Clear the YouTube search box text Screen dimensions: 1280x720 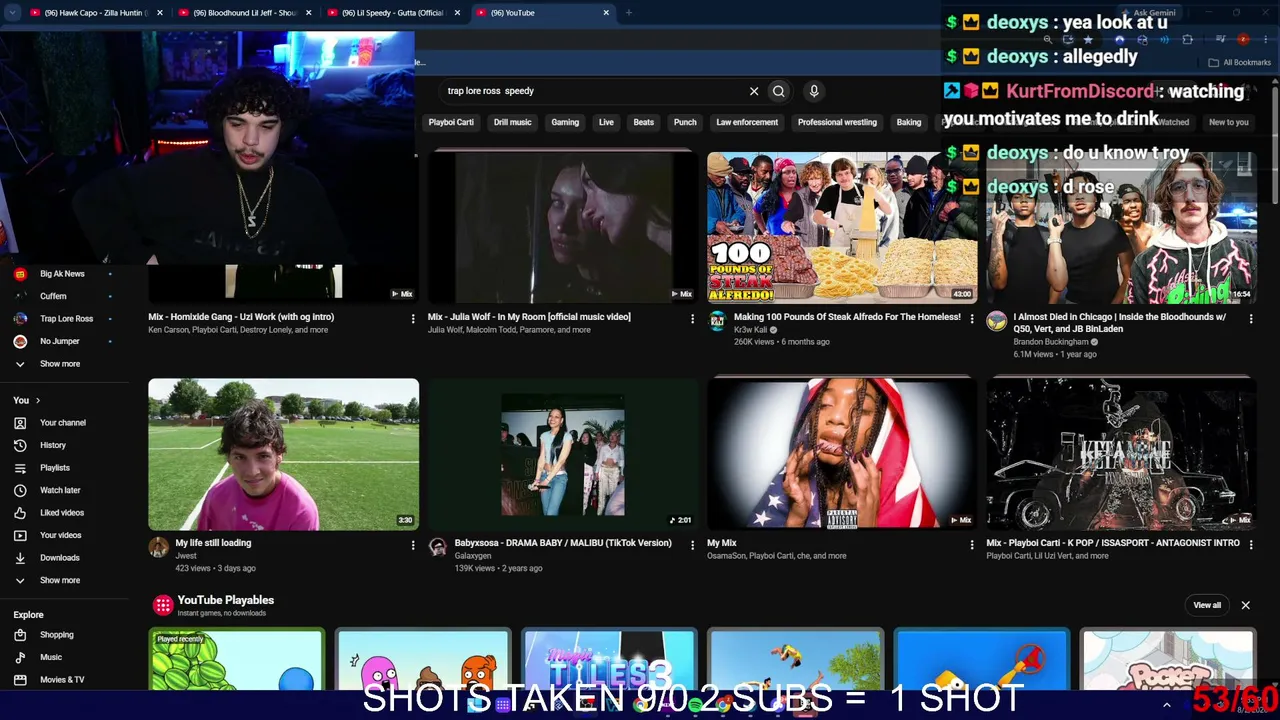pos(754,91)
